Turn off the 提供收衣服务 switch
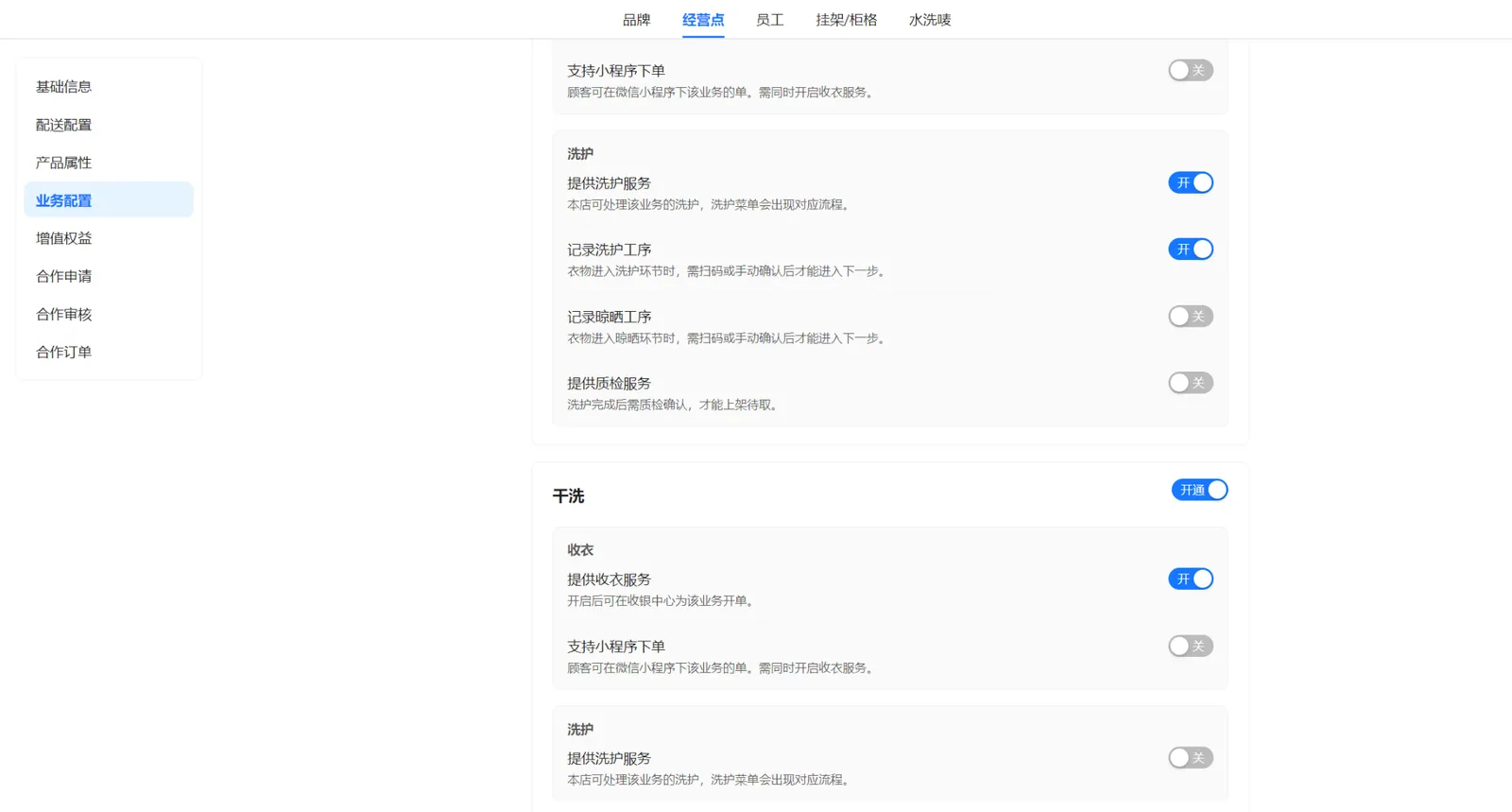Image resolution: width=1512 pixels, height=812 pixels. [x=1190, y=579]
